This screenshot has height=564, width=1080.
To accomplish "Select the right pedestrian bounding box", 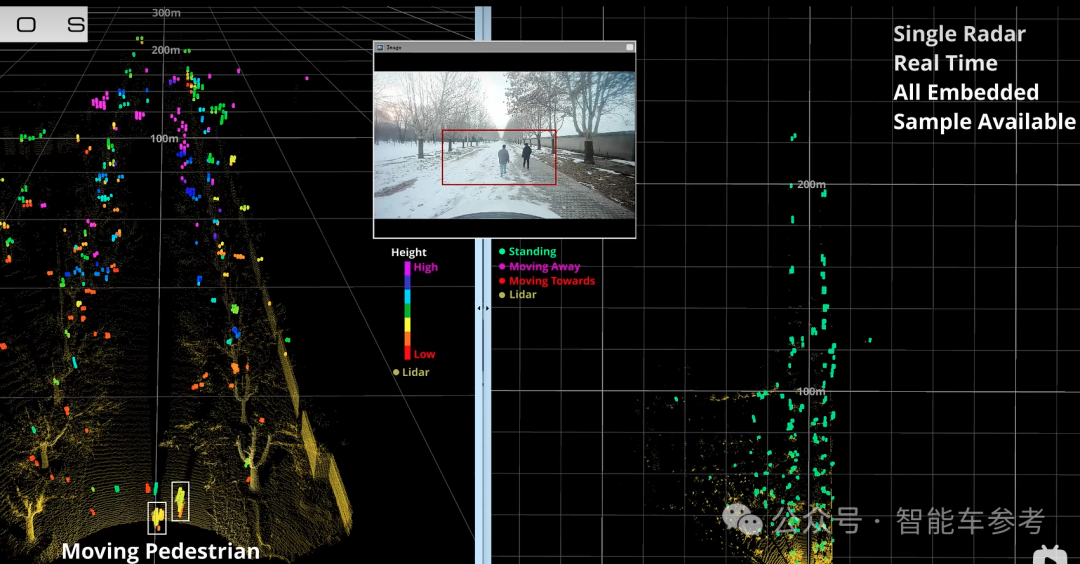I will 180,501.
